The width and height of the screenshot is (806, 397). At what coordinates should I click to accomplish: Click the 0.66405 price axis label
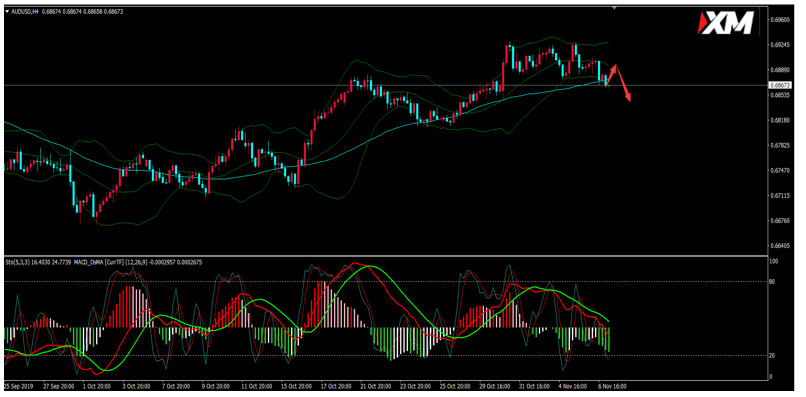tap(780, 246)
